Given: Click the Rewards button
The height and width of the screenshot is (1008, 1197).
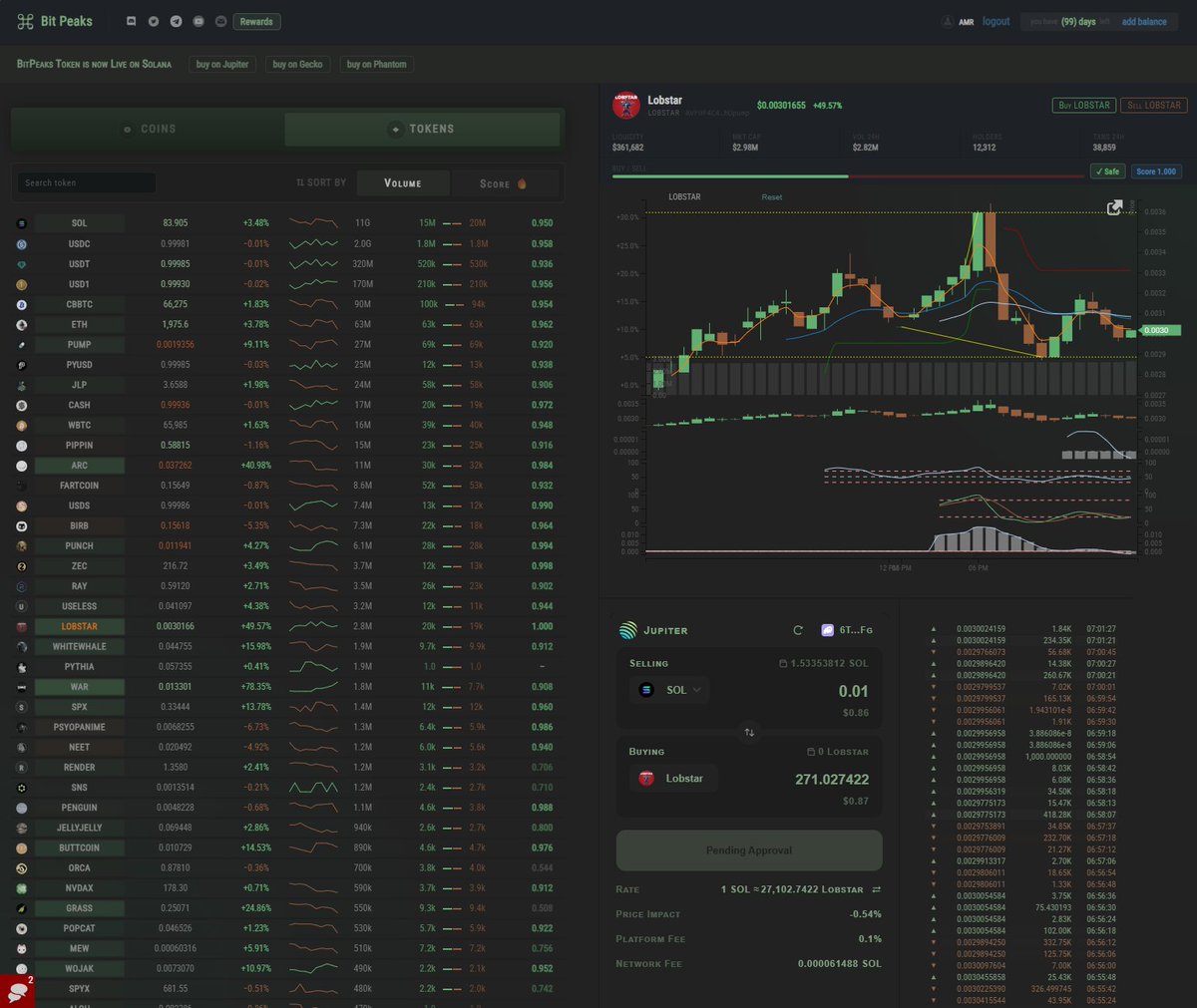Looking at the screenshot, I should (x=256, y=21).
